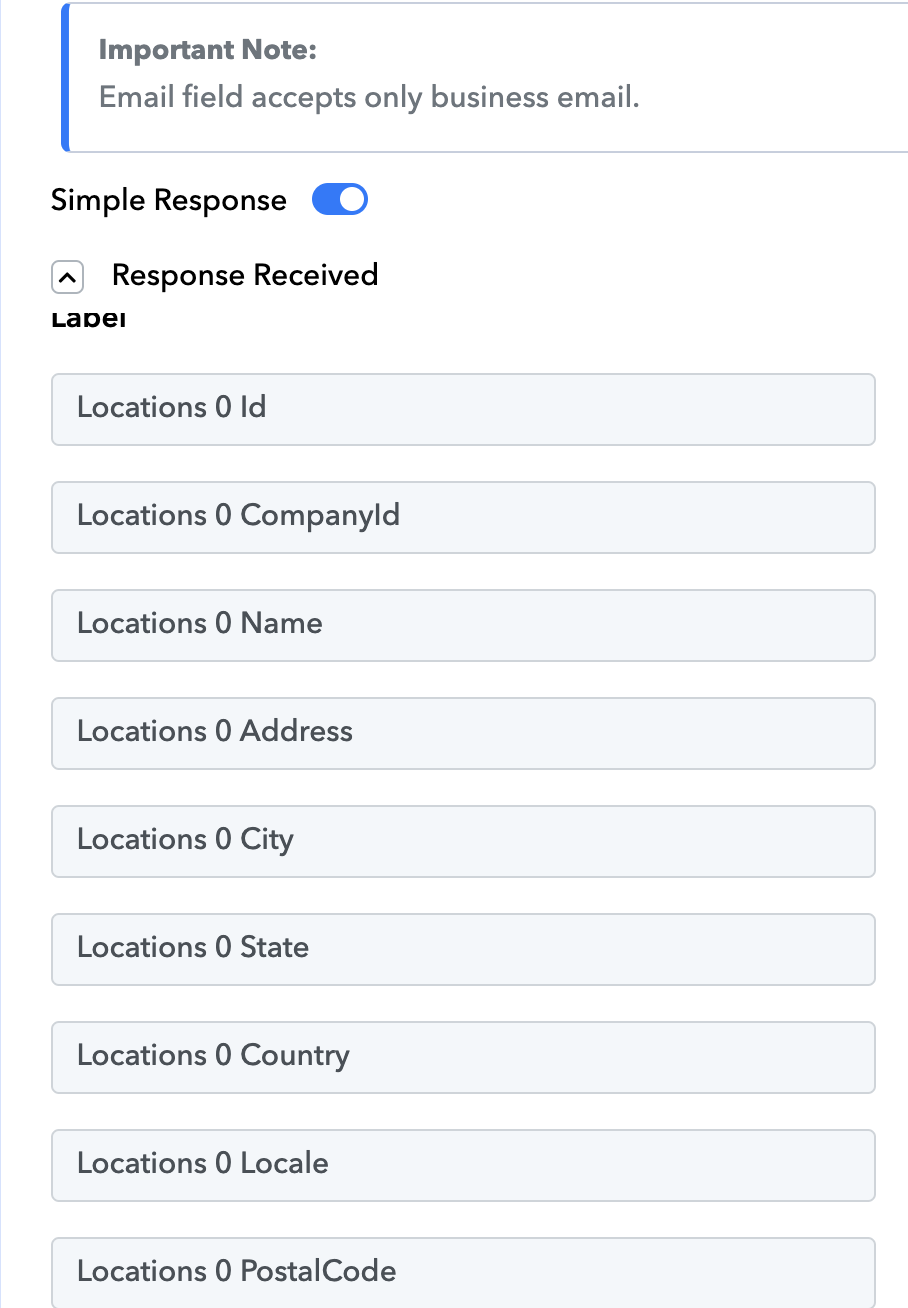This screenshot has width=908, height=1308.
Task: Click the blue accent bar of the note
Action: pos(65,77)
